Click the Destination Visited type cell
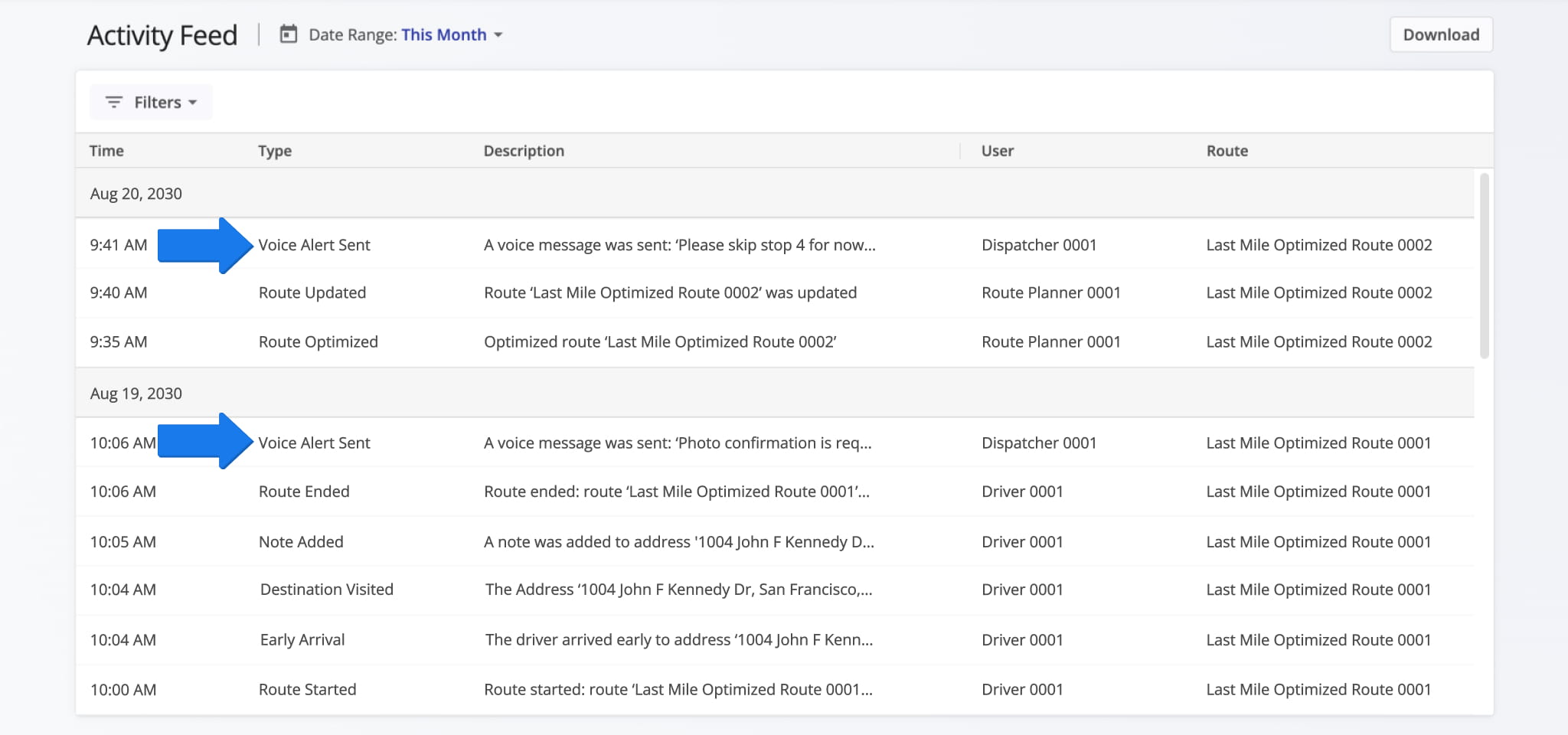The width and height of the screenshot is (1568, 735). coord(327,590)
